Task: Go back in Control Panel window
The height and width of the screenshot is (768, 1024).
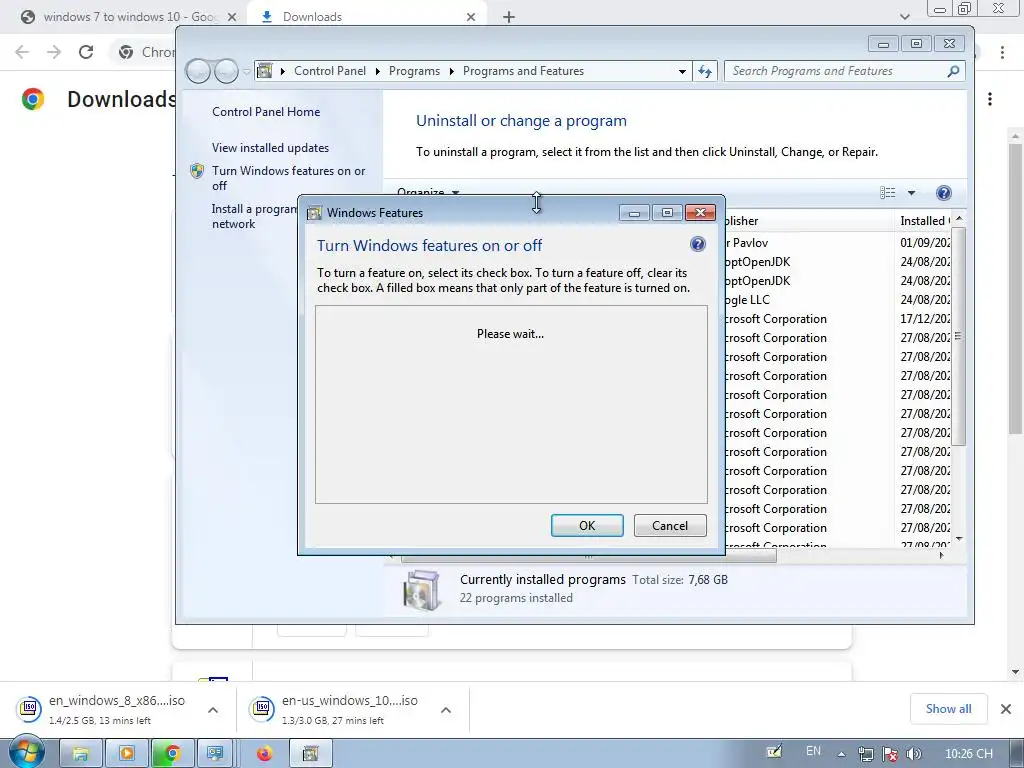Action: click(199, 71)
